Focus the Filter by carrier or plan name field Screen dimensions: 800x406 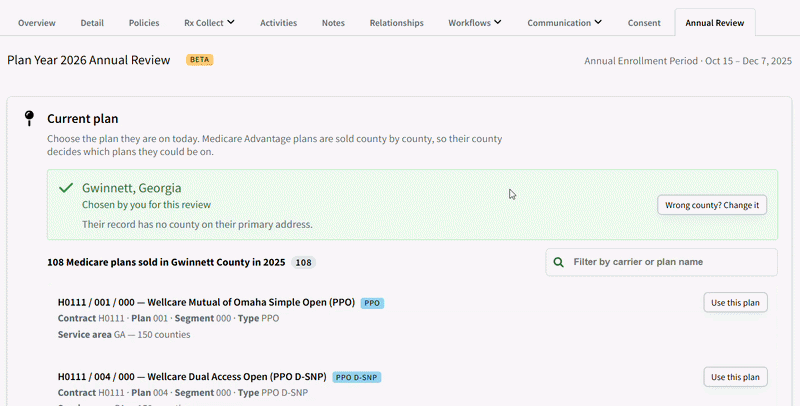coord(661,262)
